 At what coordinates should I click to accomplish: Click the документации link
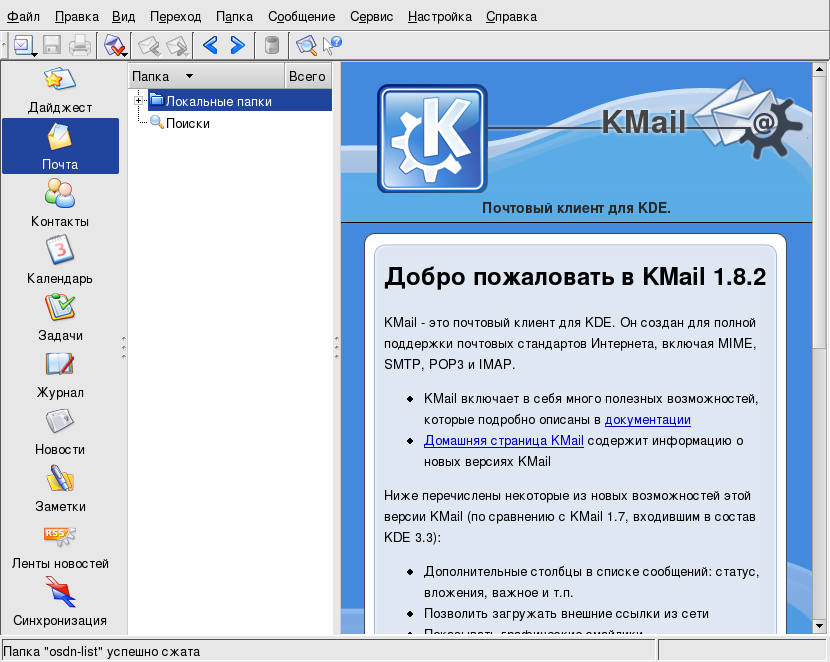click(x=647, y=420)
